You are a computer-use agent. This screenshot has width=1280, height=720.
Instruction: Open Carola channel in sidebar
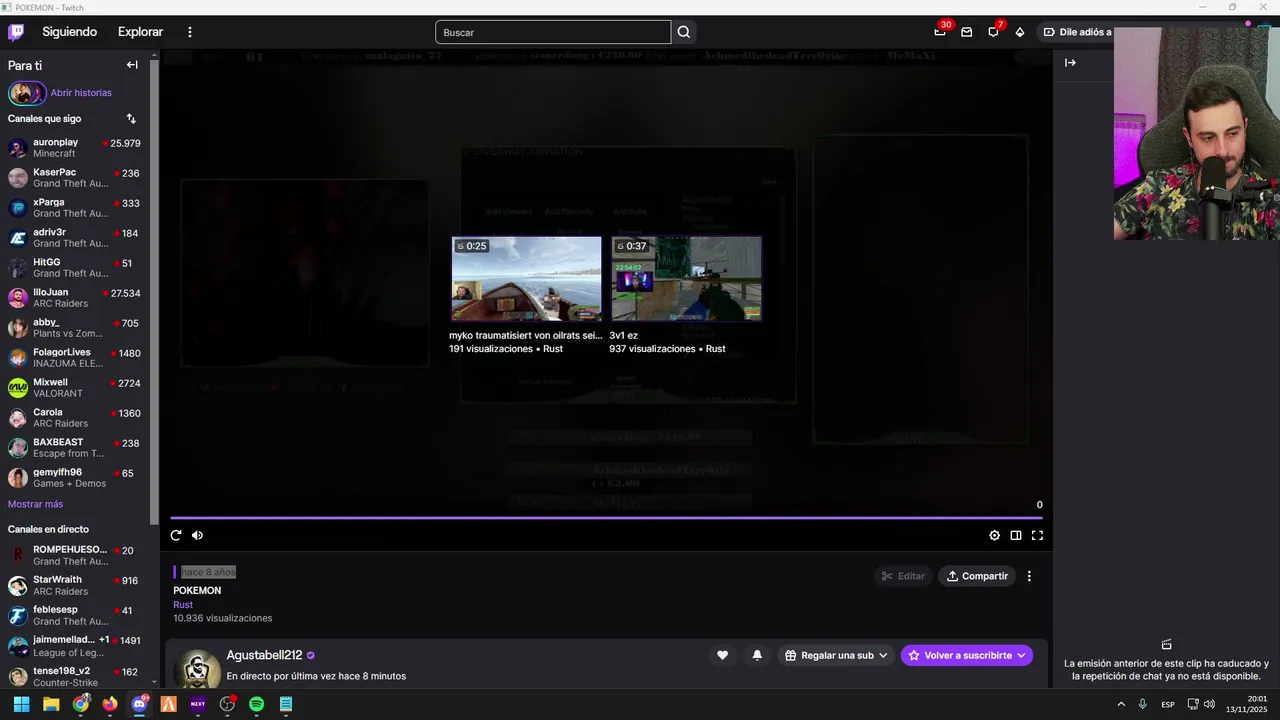pyautogui.click(x=75, y=418)
